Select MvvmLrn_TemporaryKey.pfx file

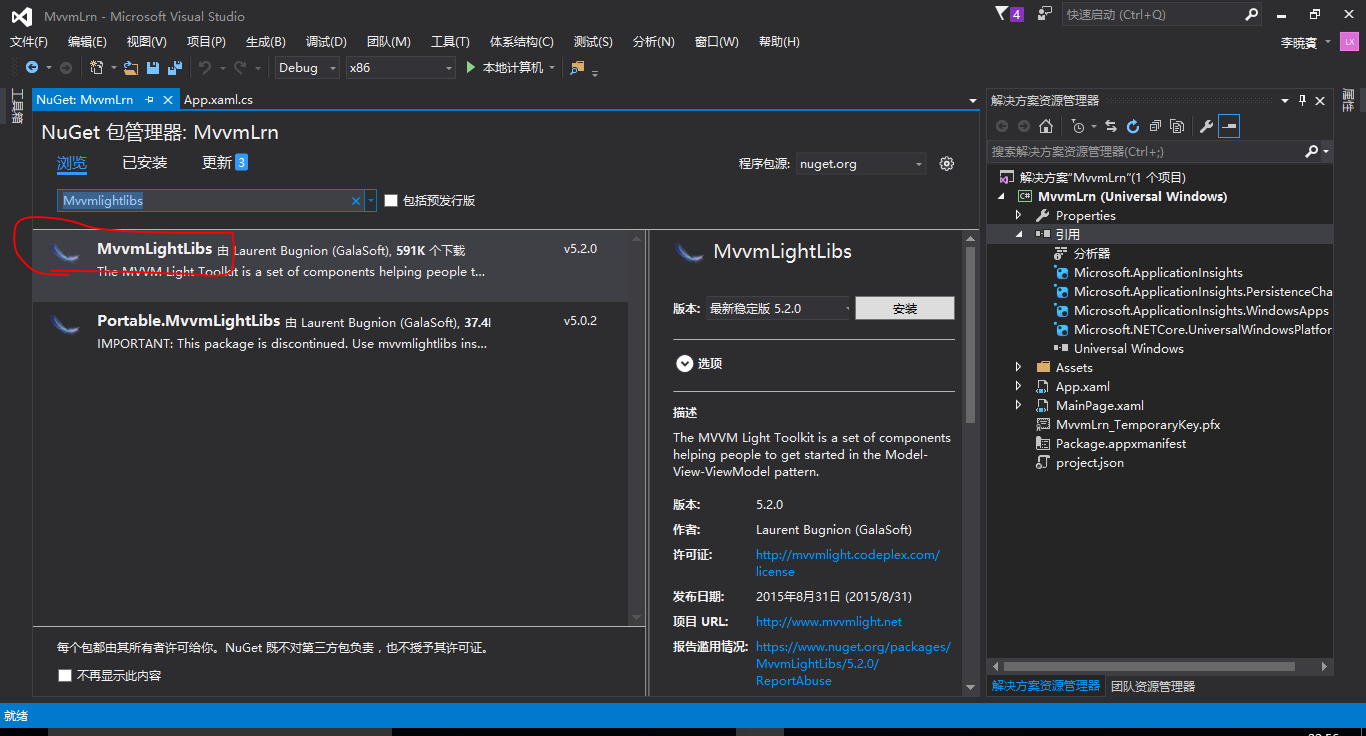pyautogui.click(x=1138, y=425)
